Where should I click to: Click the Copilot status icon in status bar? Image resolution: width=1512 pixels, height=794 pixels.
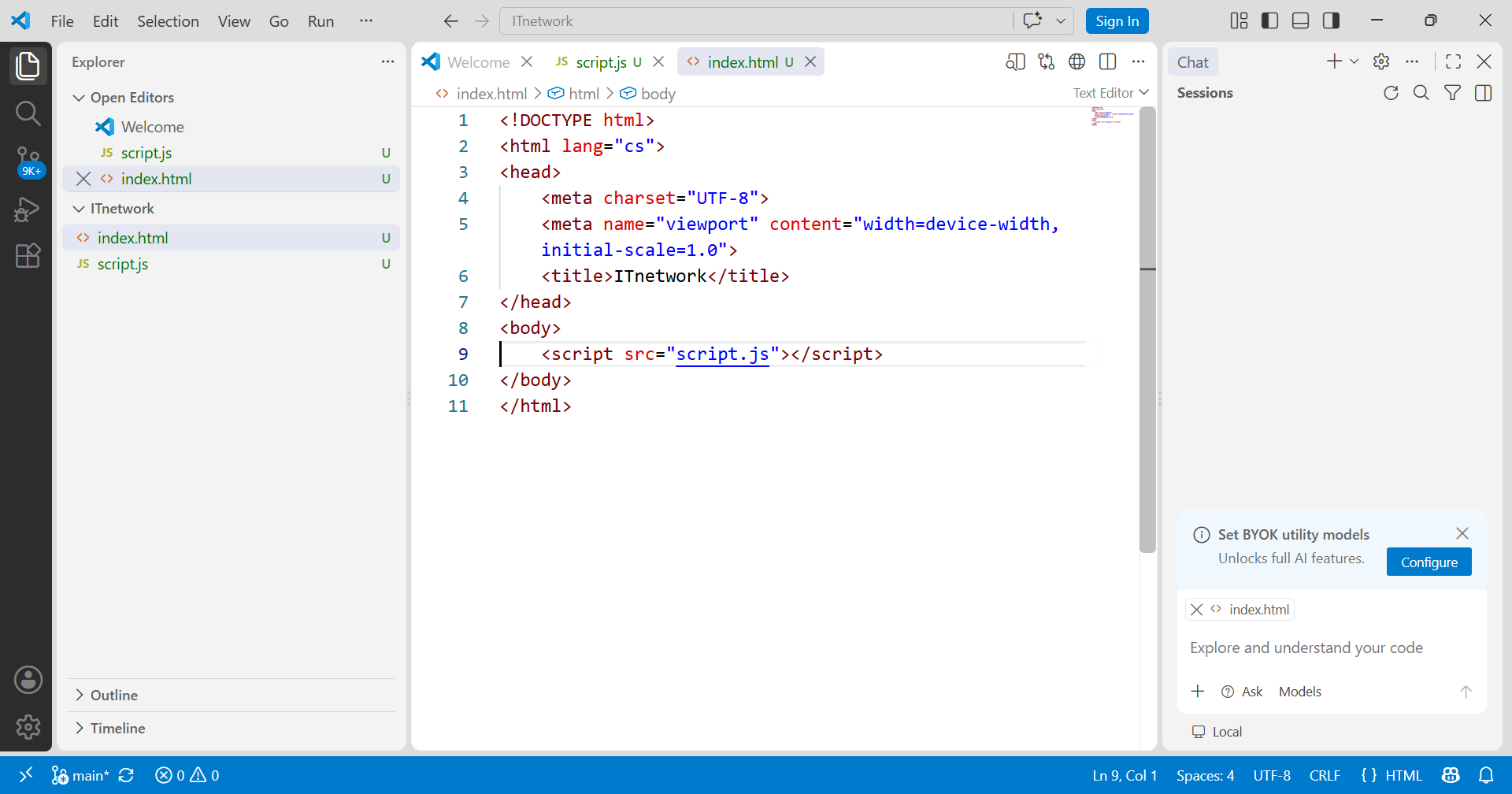tap(1451, 775)
